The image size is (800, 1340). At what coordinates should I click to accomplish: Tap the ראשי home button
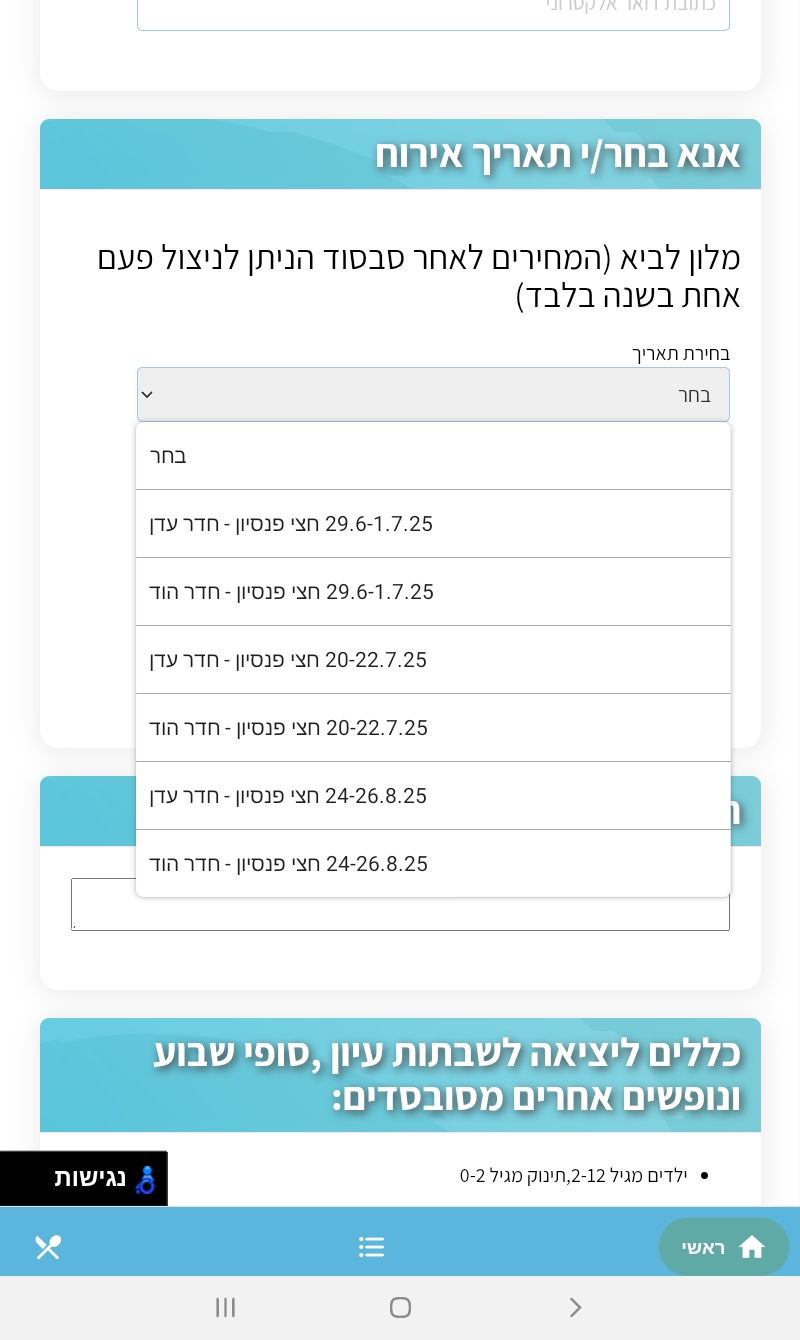pos(723,1247)
